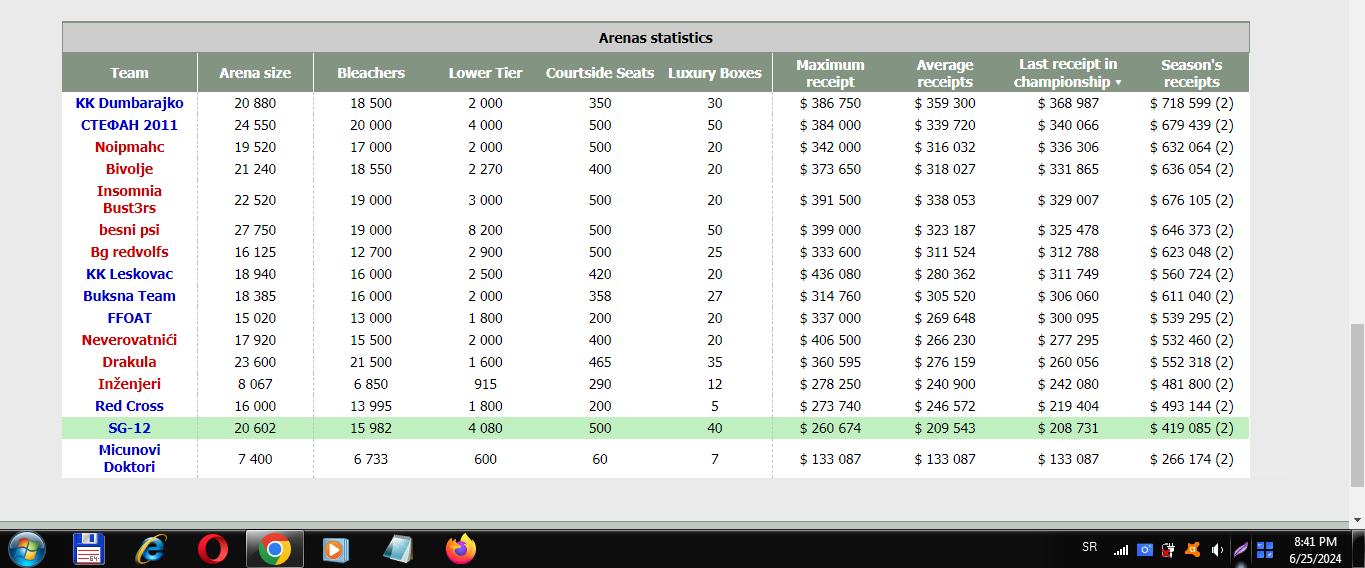This screenshot has width=1365, height=568.
Task: Open Opera browser from the taskbar
Action: tap(212, 549)
